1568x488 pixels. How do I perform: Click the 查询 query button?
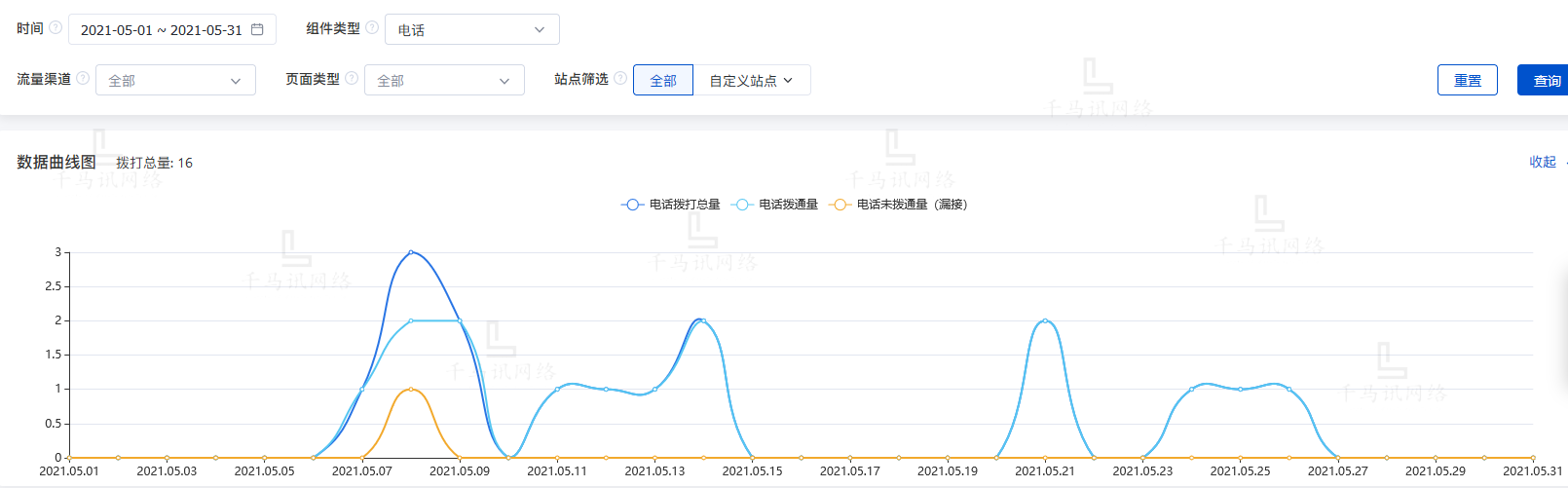(x=1546, y=81)
